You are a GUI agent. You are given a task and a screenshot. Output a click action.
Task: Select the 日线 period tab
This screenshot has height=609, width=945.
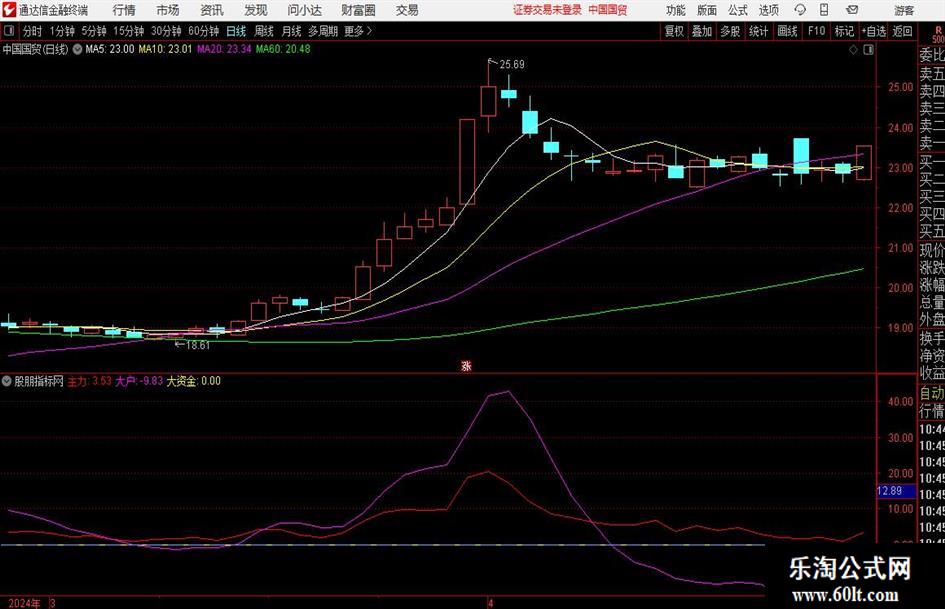(236, 31)
